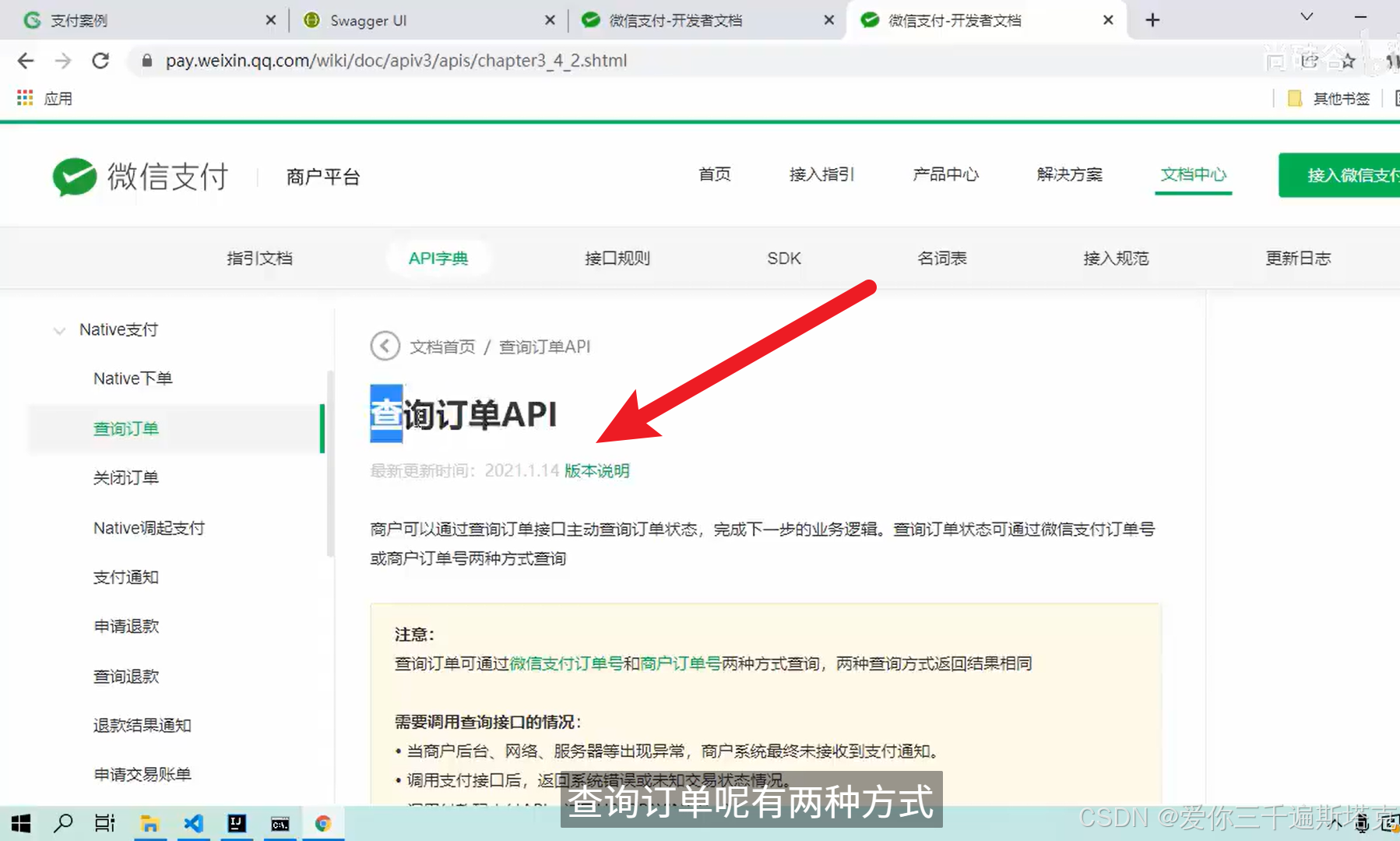The height and width of the screenshot is (841, 1400).
Task: Follow the 商户订单号 link
Action: point(681,663)
